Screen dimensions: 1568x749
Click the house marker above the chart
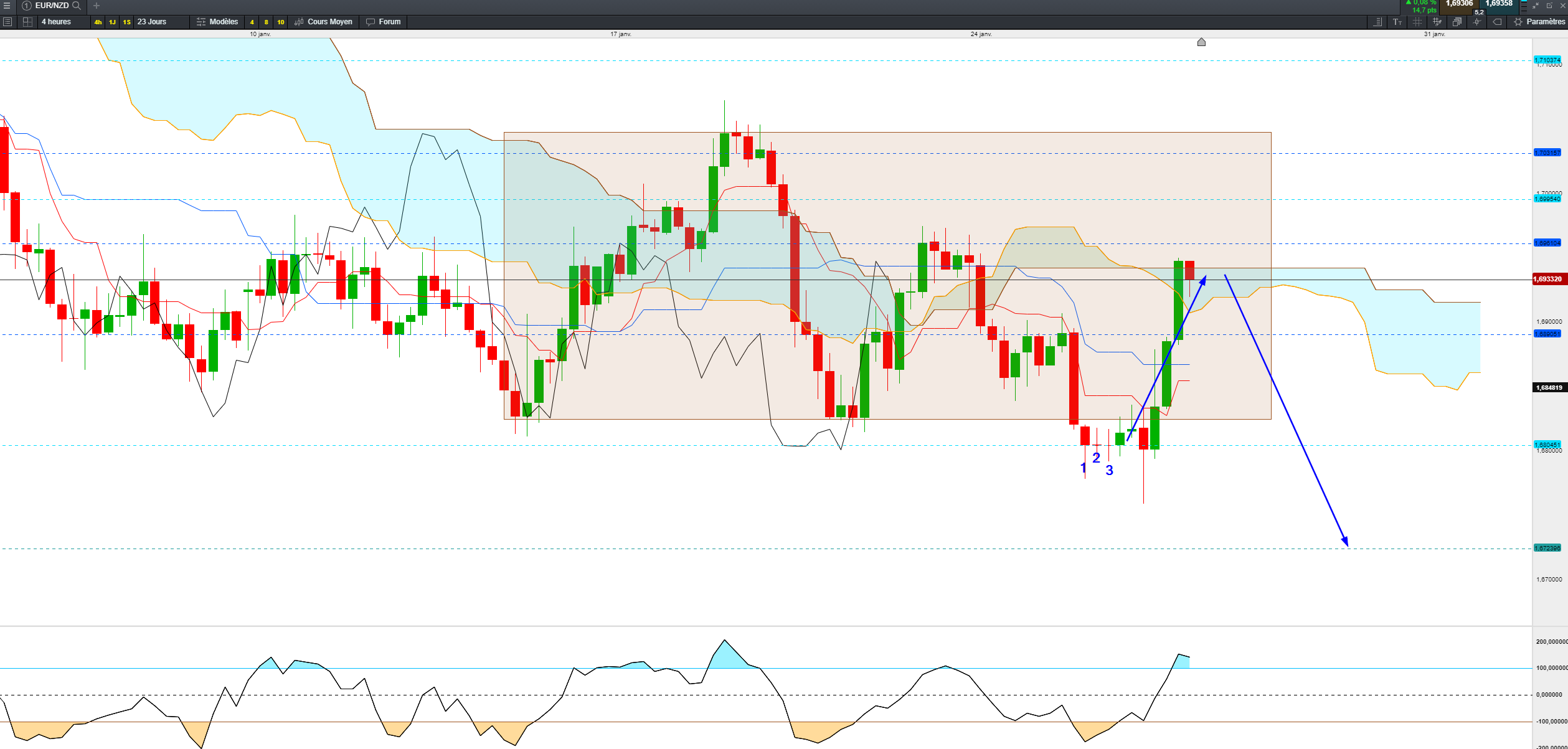(x=1201, y=42)
